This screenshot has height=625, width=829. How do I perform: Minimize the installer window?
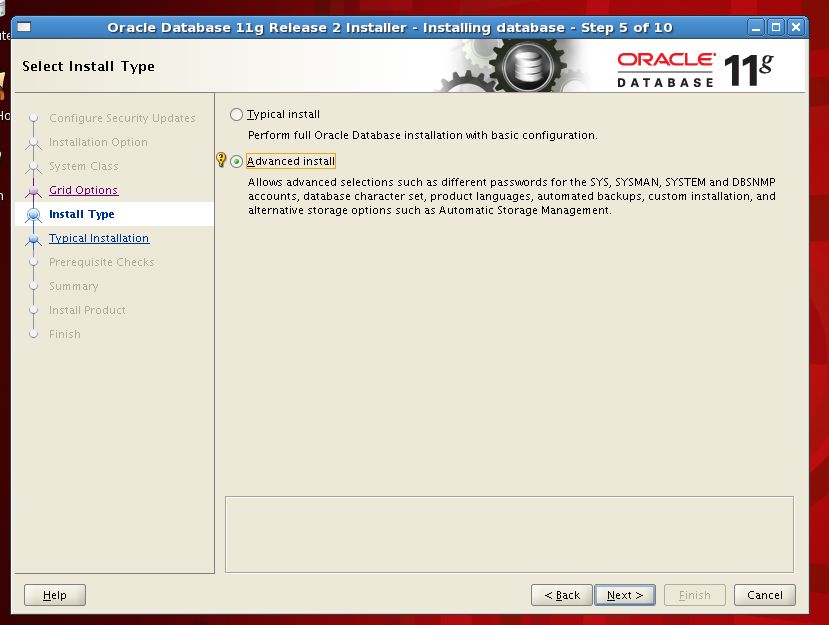[756, 27]
